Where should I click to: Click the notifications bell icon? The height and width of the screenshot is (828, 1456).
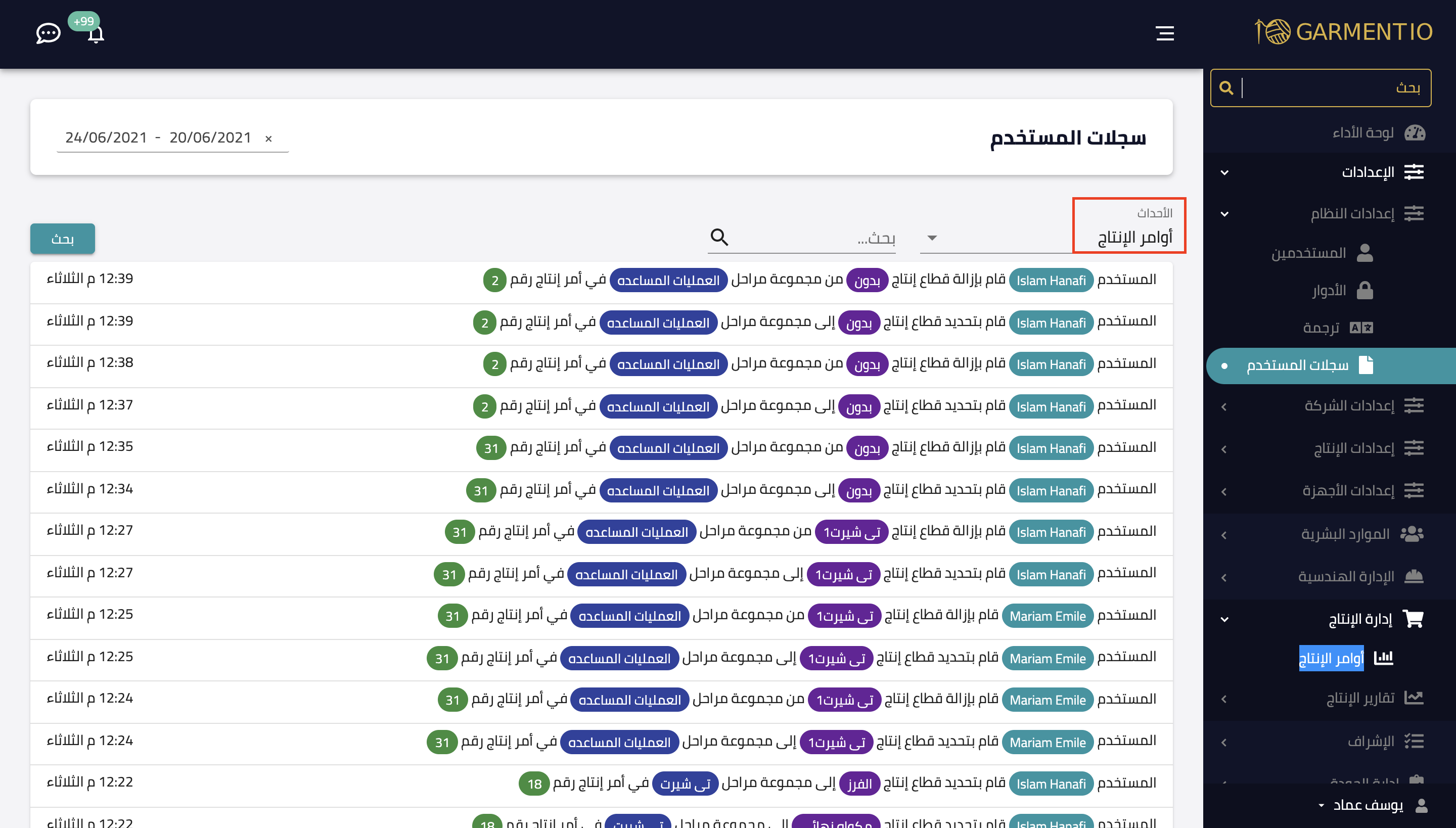pos(96,35)
